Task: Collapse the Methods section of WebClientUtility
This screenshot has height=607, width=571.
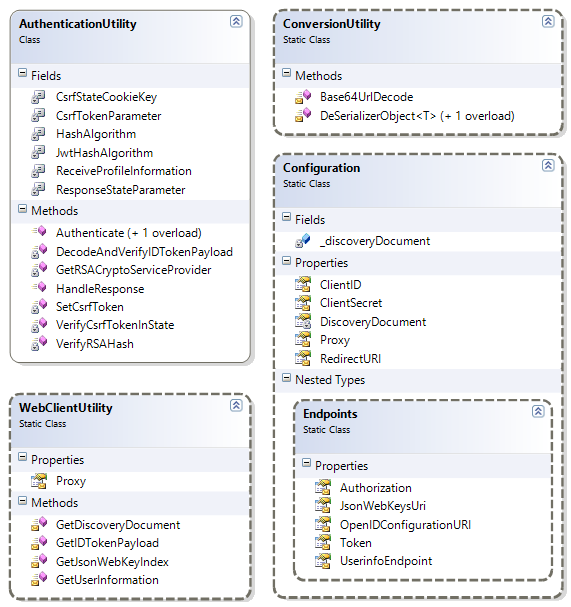Action: (x=22, y=501)
